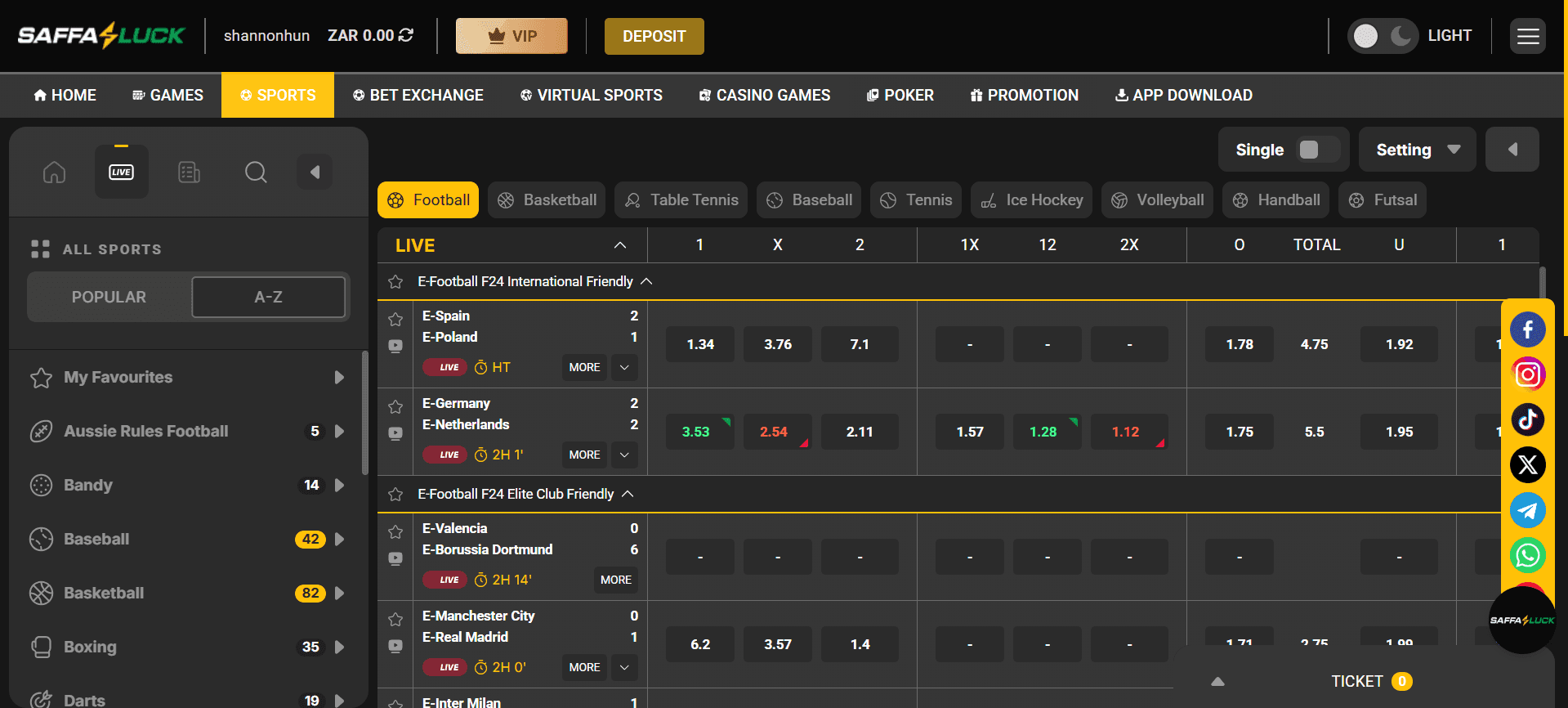Switch to the POPULAR sports list

coord(109,297)
